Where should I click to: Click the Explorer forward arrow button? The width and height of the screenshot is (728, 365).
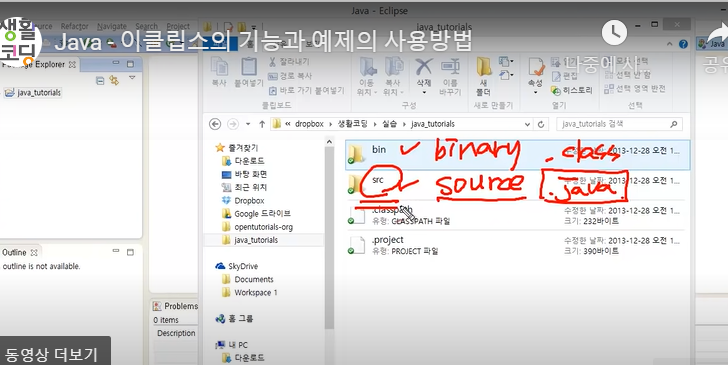pos(233,124)
